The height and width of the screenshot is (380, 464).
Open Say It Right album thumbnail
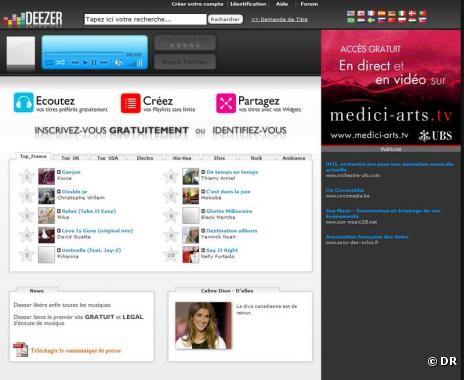(x=191, y=255)
